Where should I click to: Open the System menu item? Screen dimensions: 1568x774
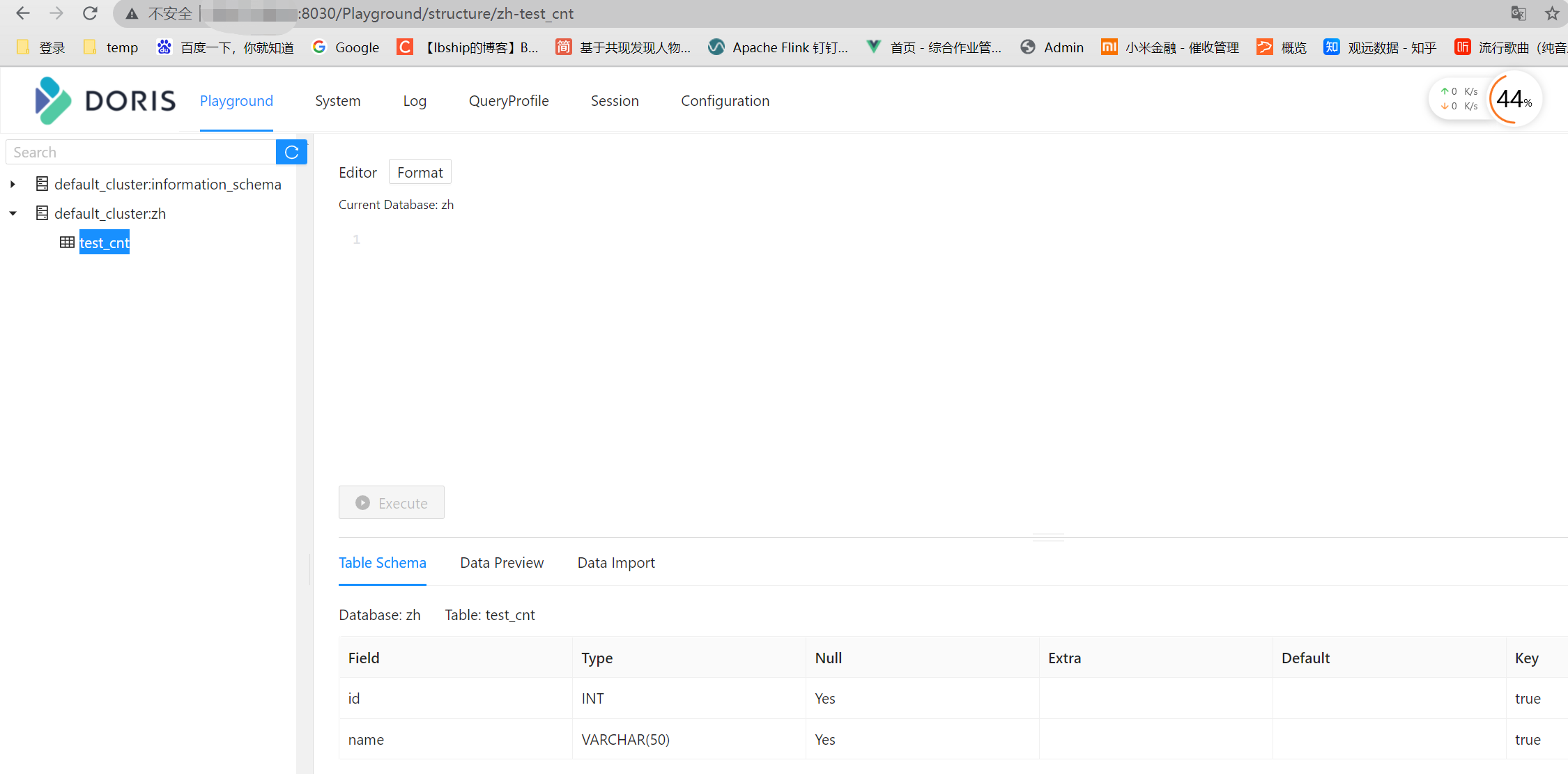(x=337, y=101)
